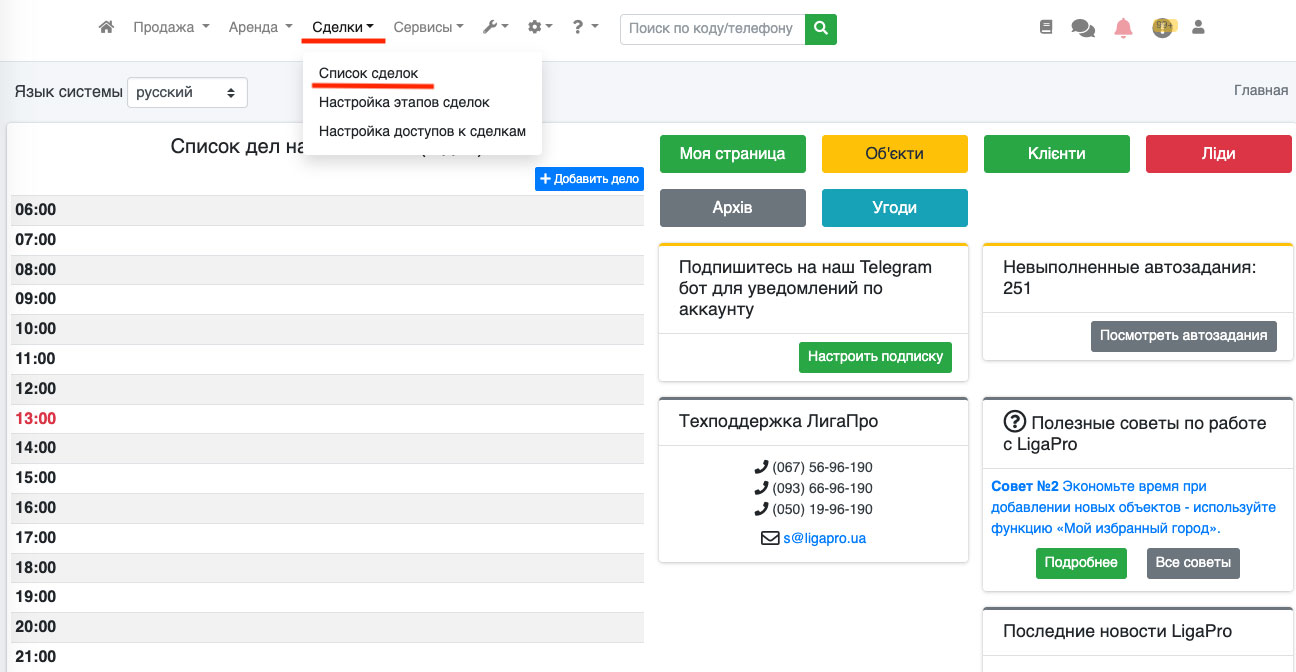The width and height of the screenshot is (1296, 672).
Task: Open the user profile icon
Action: click(x=1198, y=28)
